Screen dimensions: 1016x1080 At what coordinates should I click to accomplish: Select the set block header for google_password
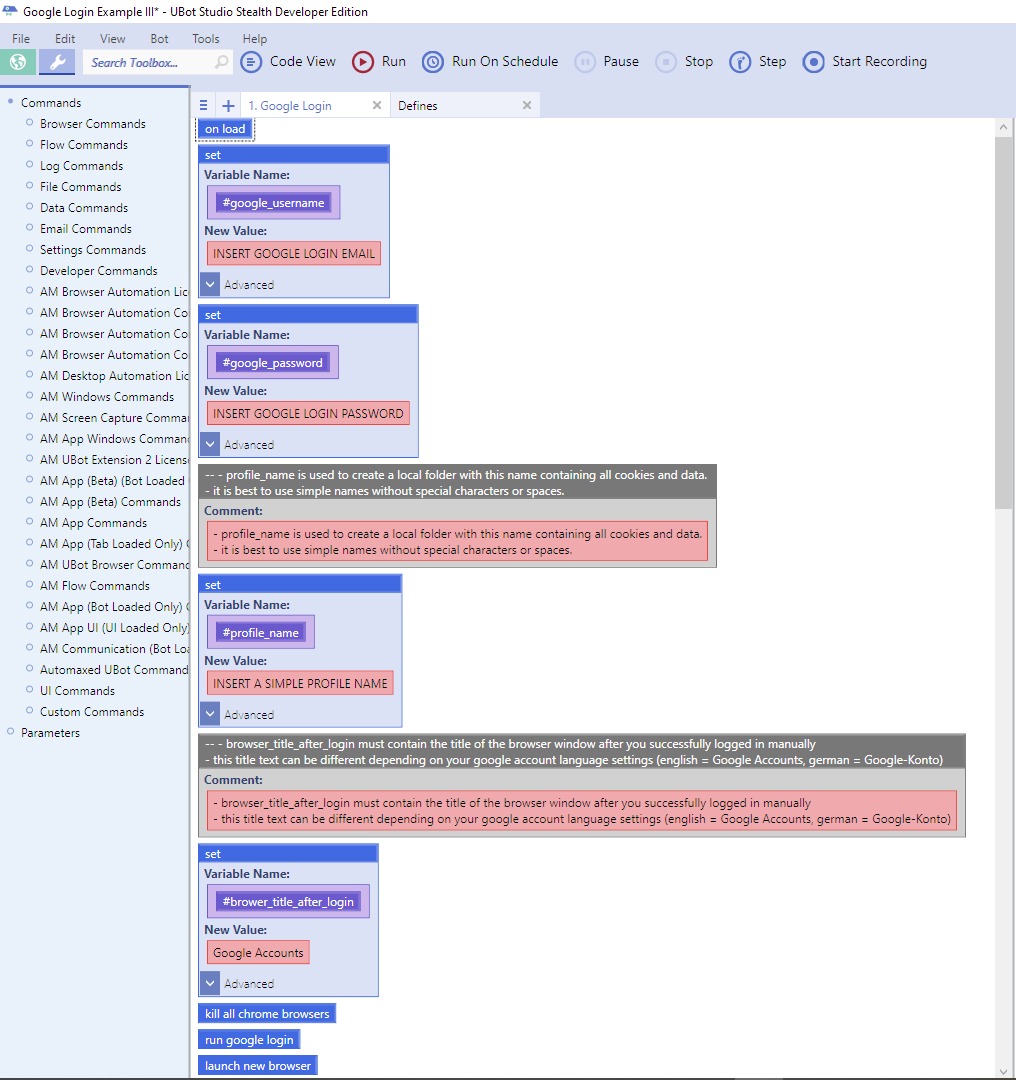coord(308,315)
